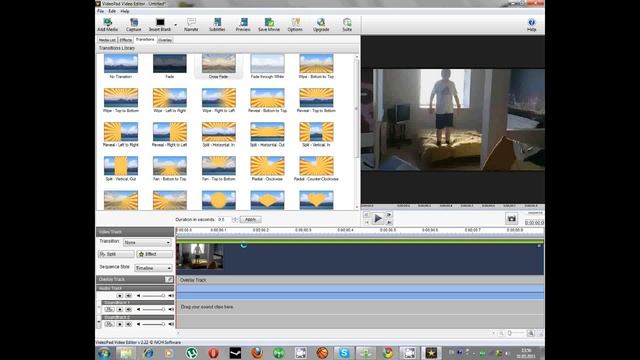640x360 pixels.
Task: Click the transitions library vertical scrollbar
Action: pyautogui.click(x=357, y=131)
